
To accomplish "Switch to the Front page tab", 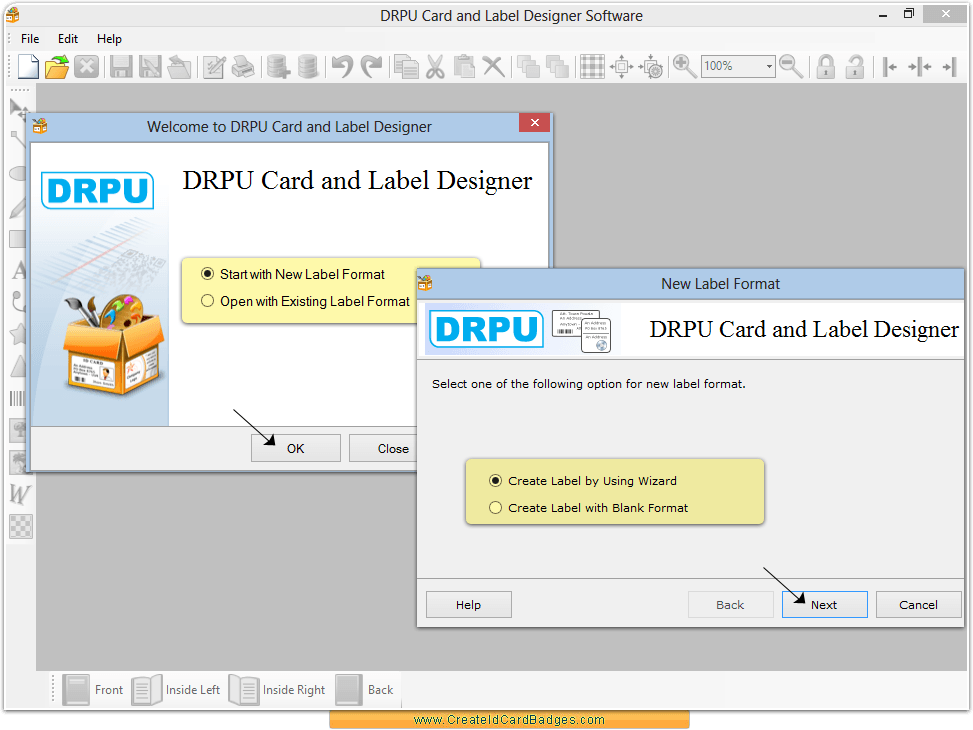I will point(93,690).
